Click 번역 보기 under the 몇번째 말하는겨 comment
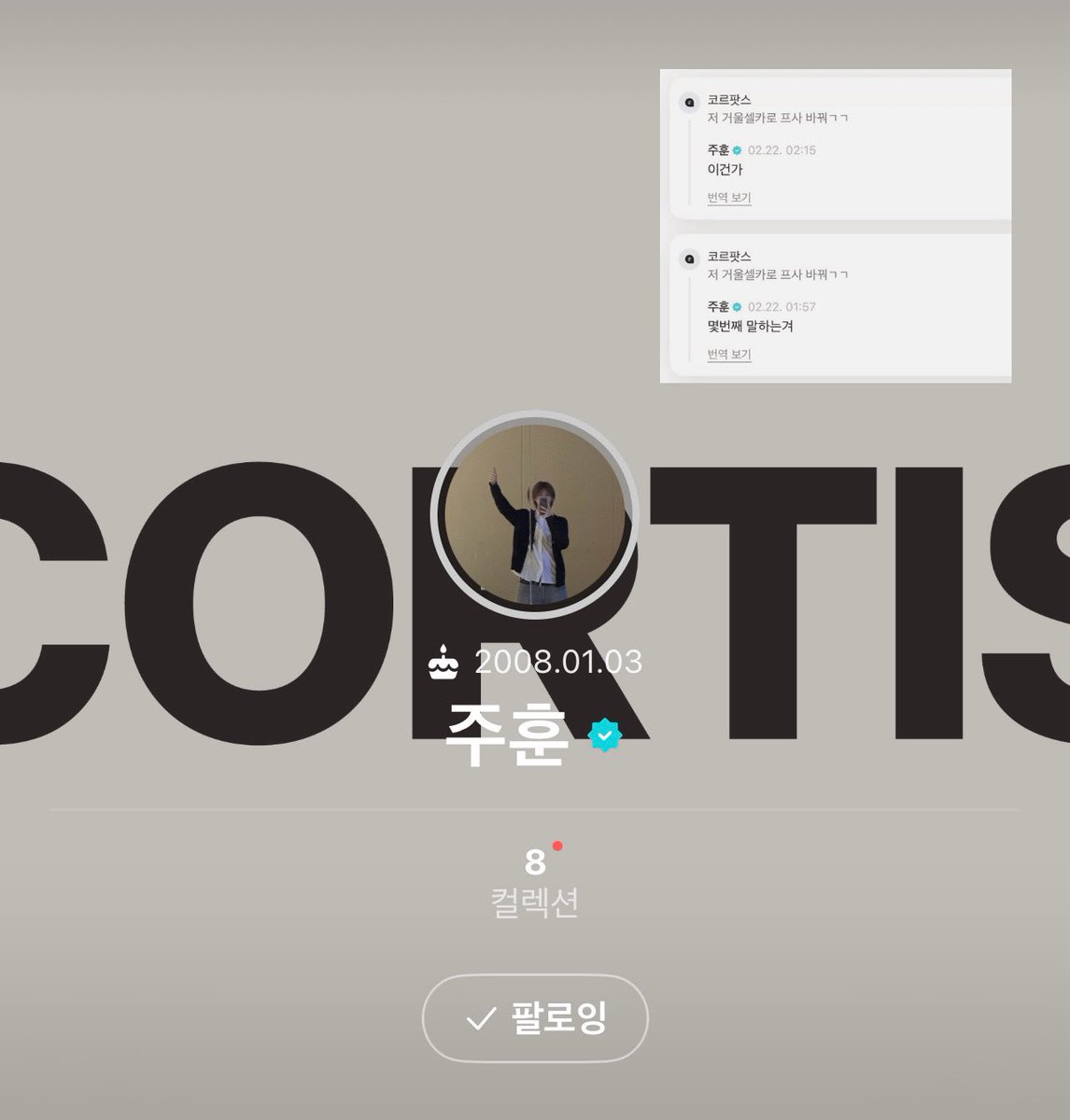The image size is (1070, 1120). pos(729,355)
